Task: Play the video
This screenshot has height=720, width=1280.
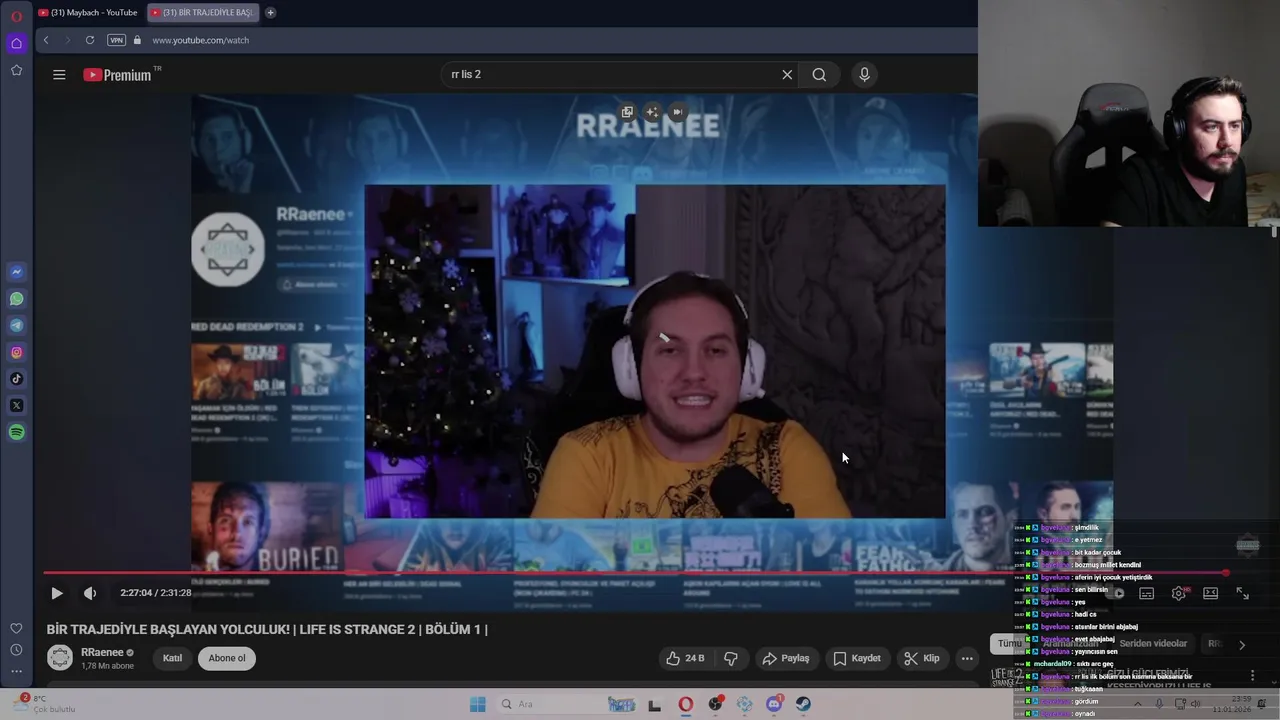Action: [x=57, y=593]
